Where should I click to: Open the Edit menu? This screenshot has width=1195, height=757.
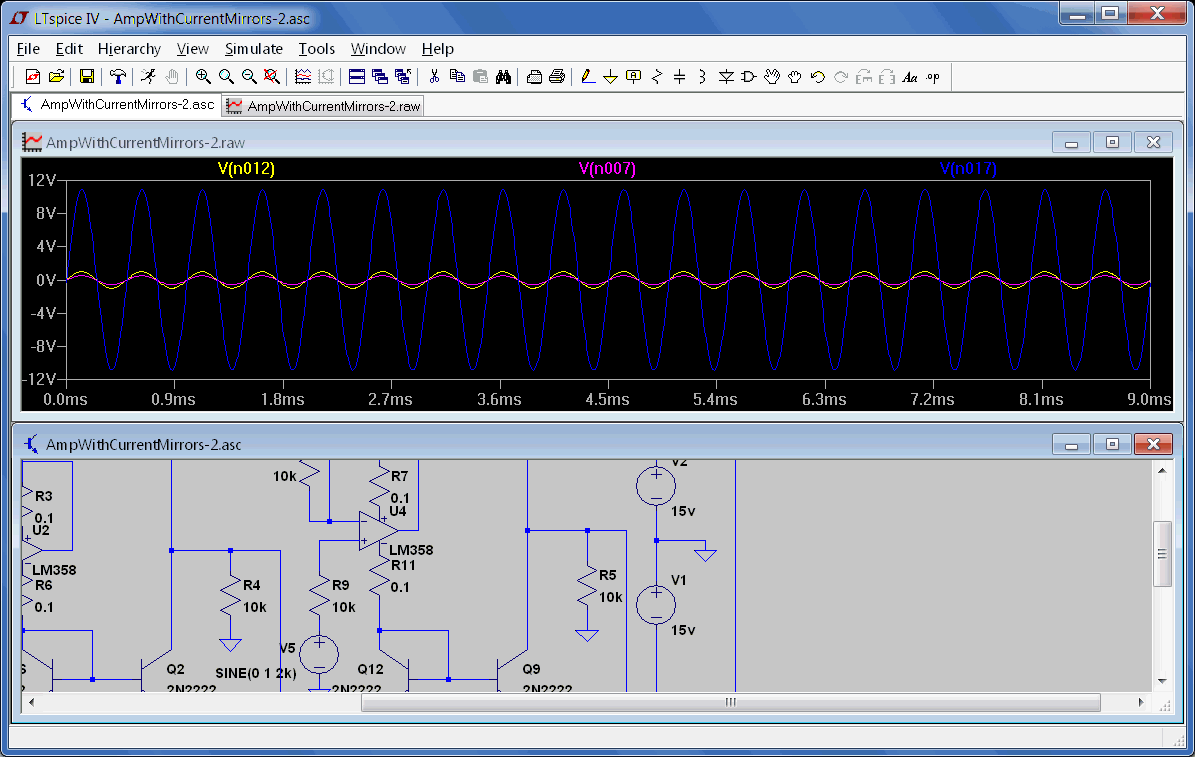(69, 49)
